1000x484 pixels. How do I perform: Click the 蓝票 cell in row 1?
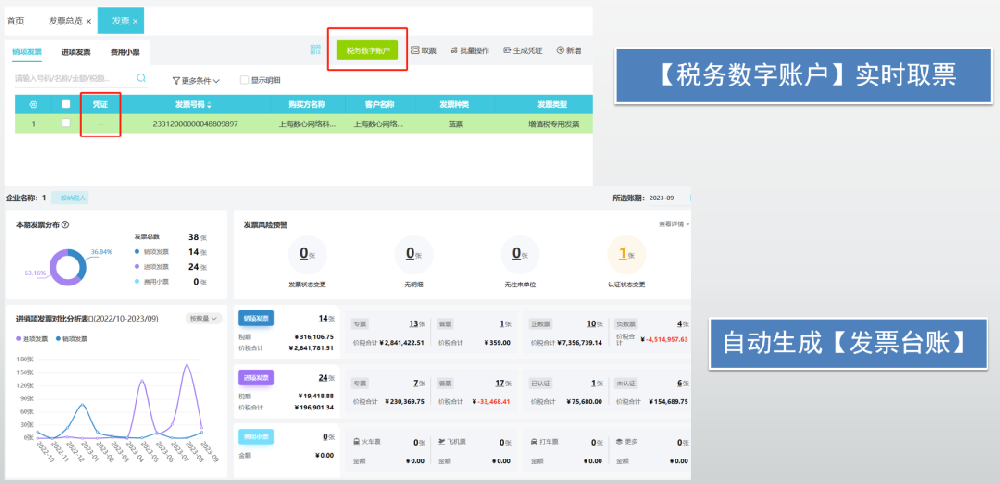tap(455, 124)
